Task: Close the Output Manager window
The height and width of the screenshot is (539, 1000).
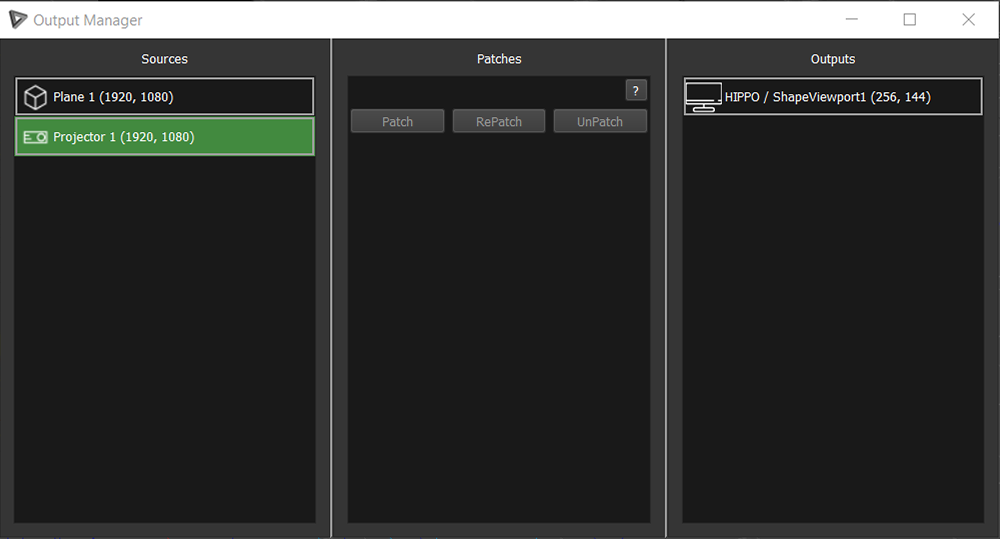Action: point(969,20)
